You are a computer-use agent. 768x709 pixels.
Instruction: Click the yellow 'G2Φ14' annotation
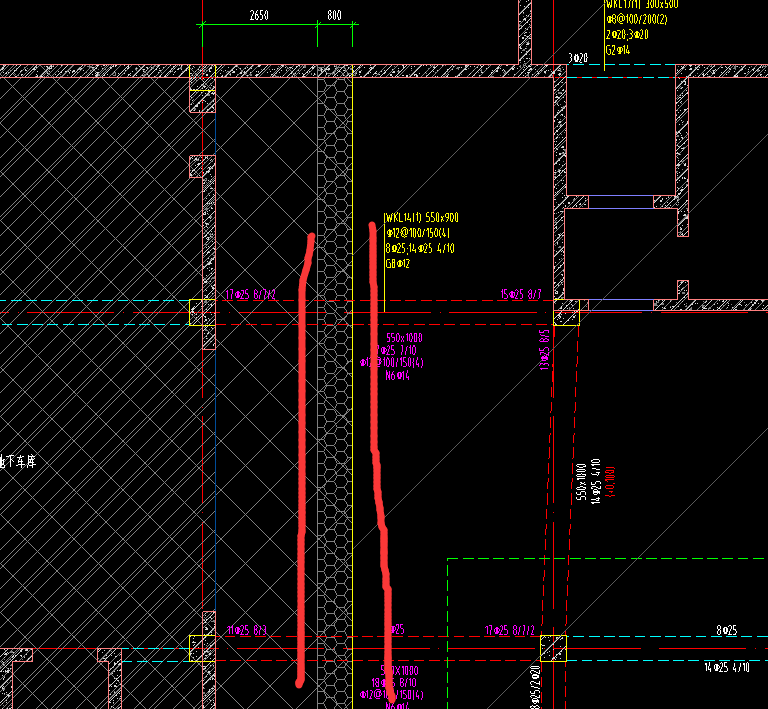(618, 50)
